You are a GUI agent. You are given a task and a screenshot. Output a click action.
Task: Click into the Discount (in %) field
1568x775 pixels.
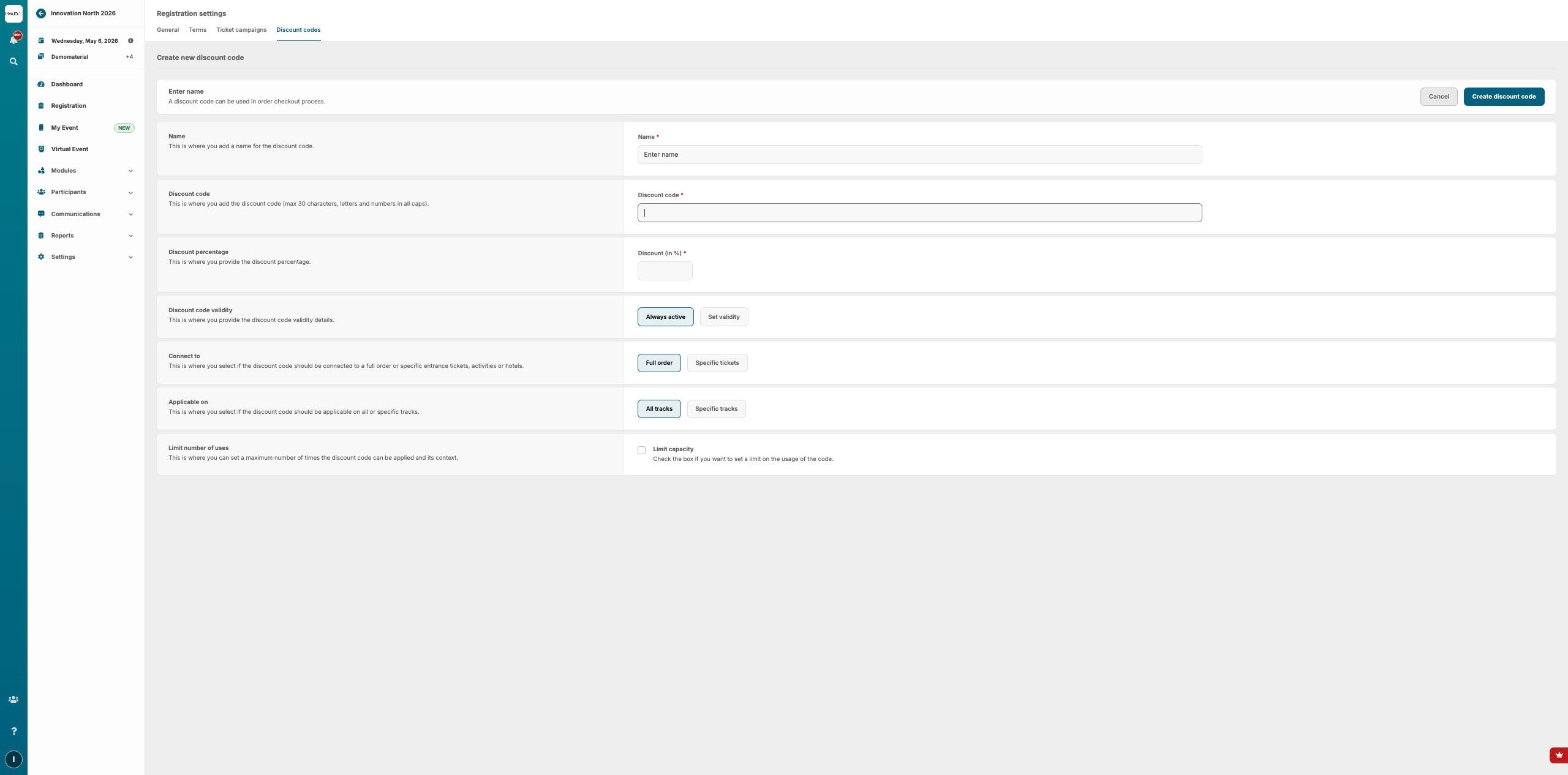tap(665, 271)
